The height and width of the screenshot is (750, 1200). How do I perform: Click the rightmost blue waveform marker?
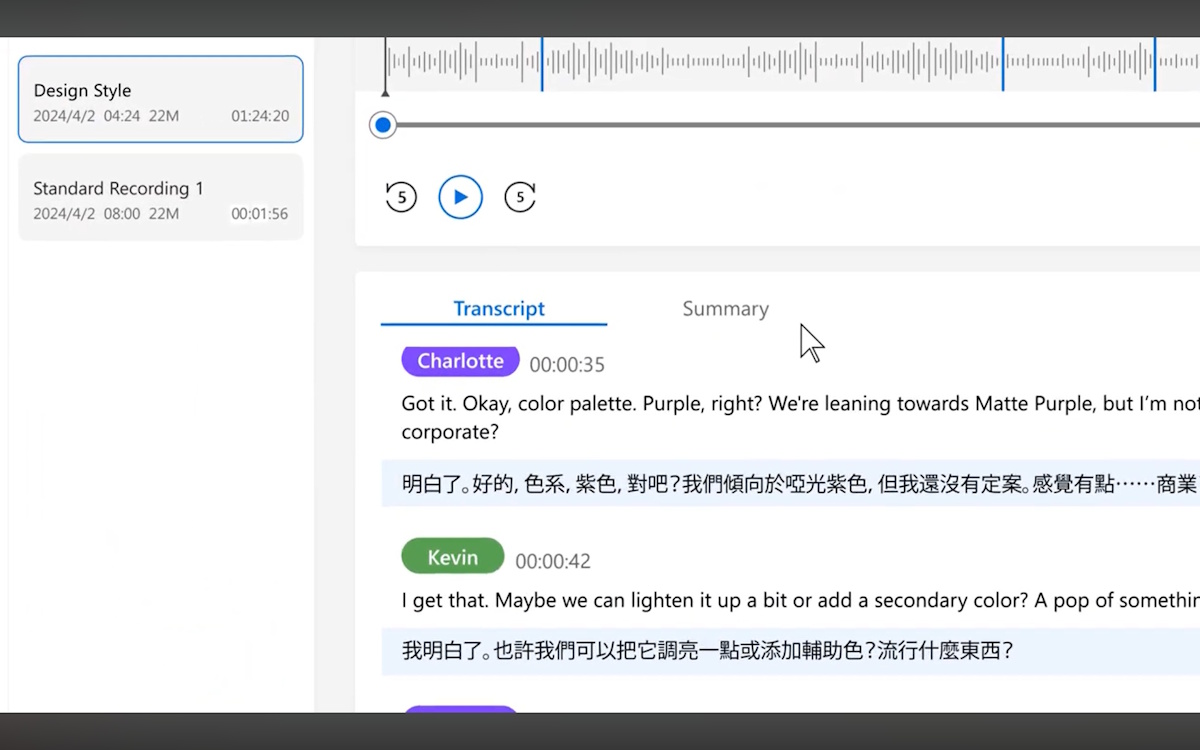coord(1155,64)
